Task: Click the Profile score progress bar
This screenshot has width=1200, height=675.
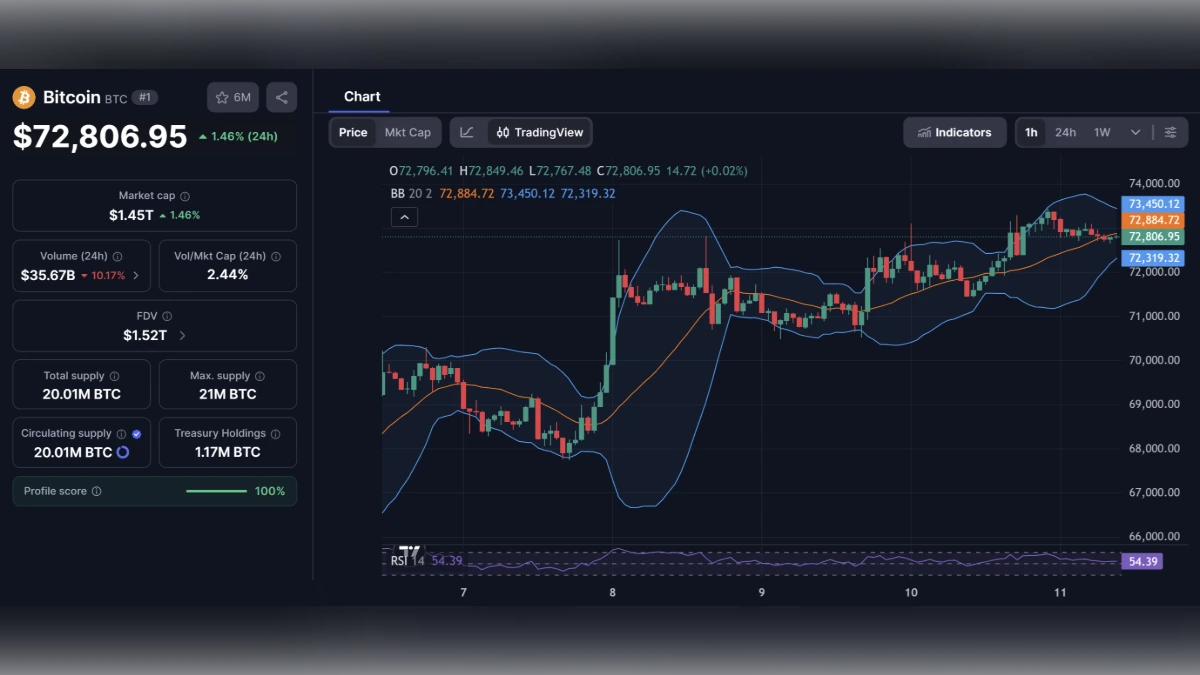Action: pos(216,491)
